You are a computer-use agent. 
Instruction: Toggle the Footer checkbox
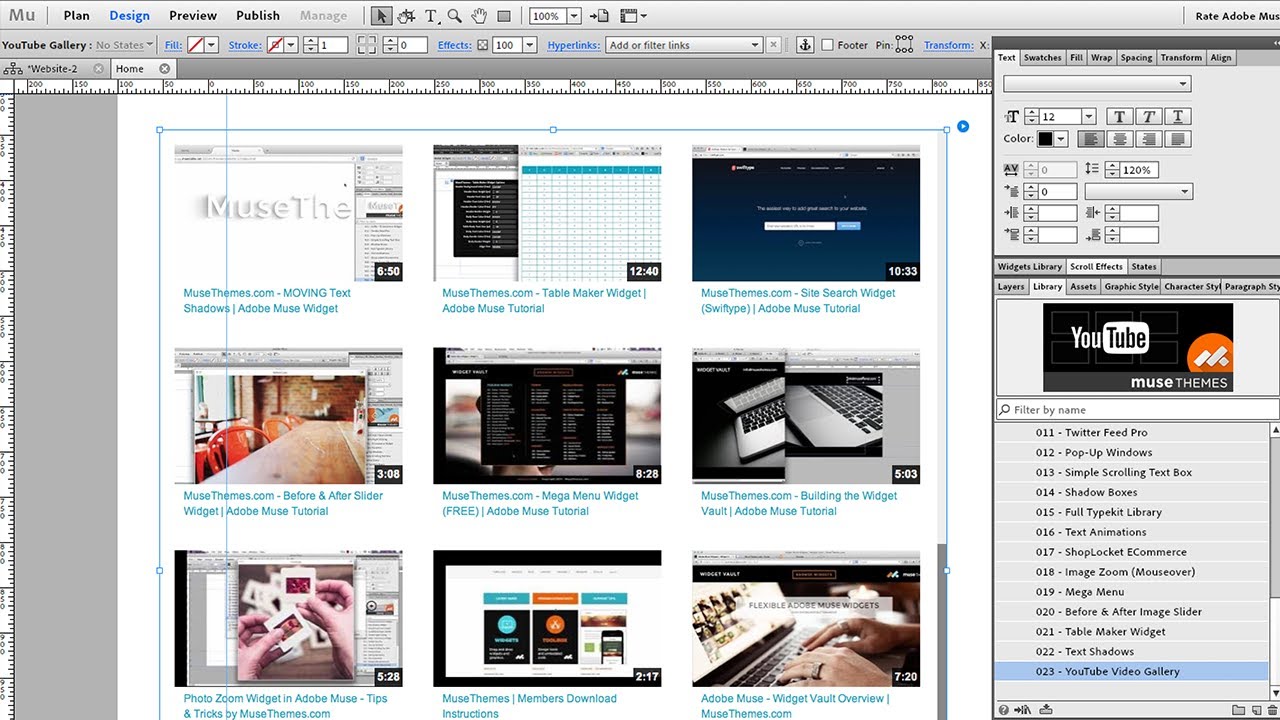pyautogui.click(x=827, y=45)
